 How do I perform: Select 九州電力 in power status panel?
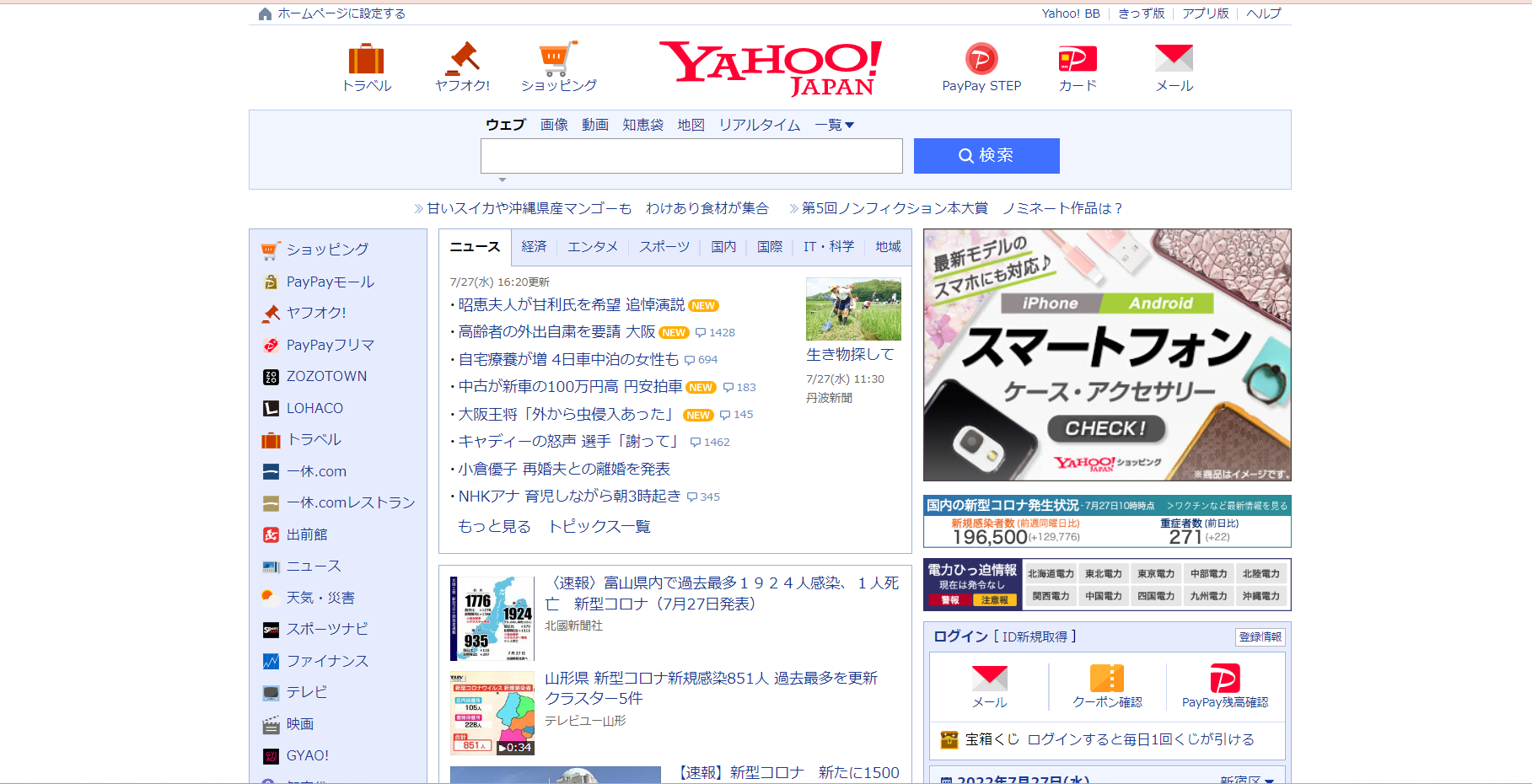[x=1207, y=595]
